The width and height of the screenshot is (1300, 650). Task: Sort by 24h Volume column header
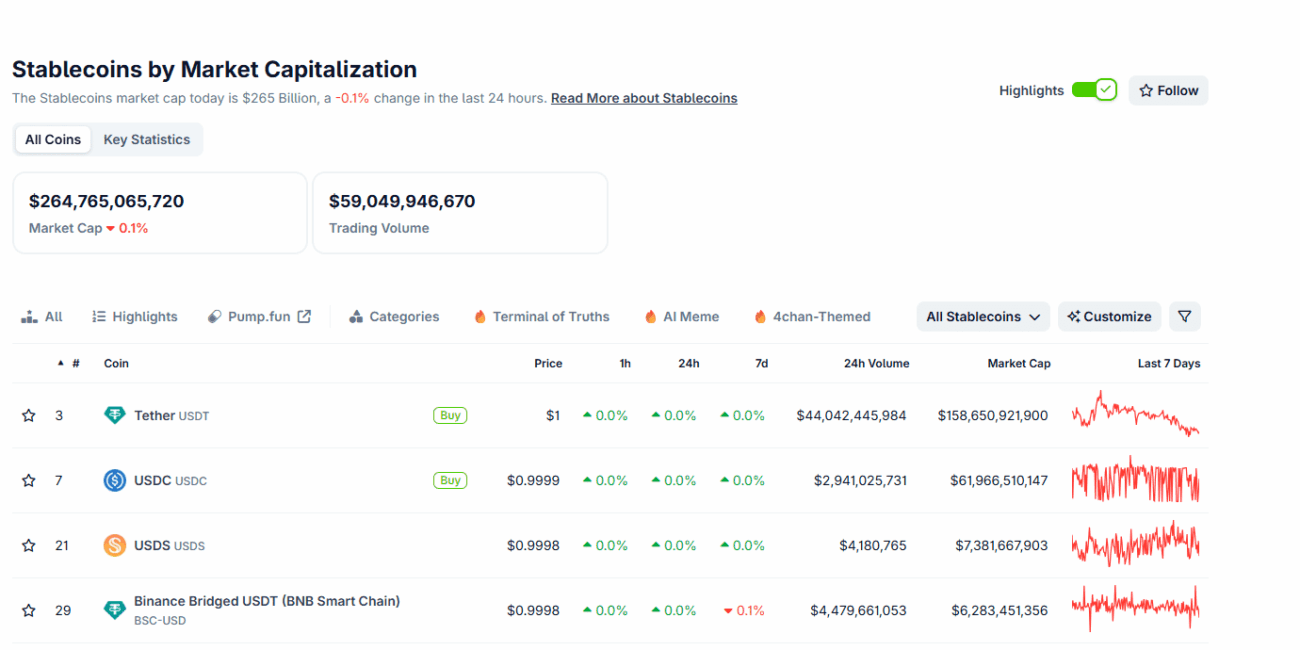(x=876, y=363)
